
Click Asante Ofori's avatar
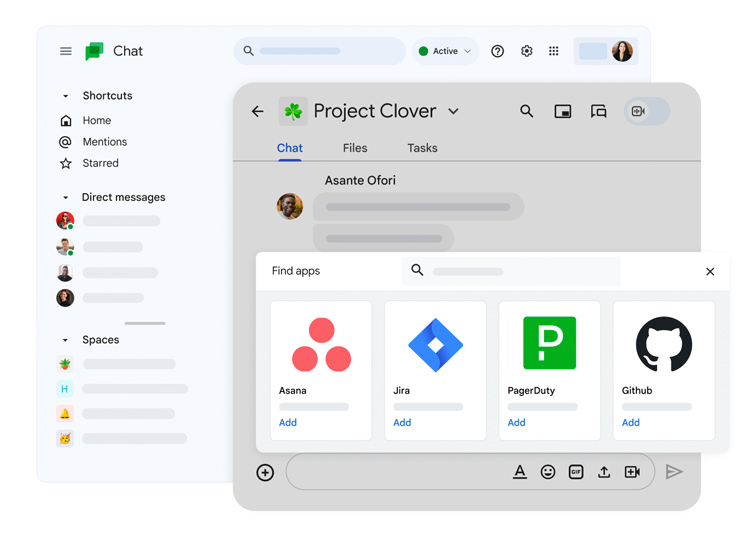290,207
